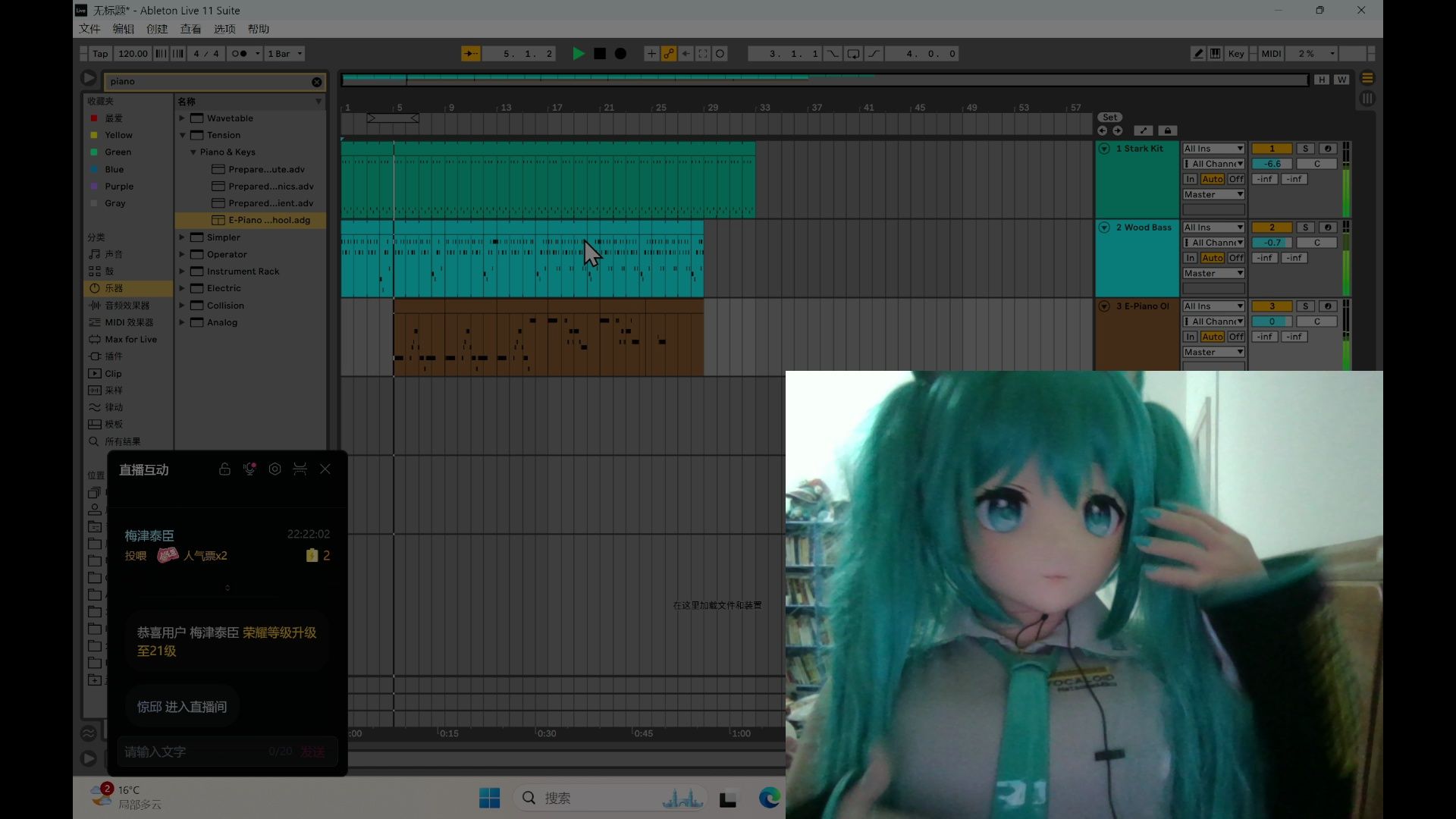Stop playback with the square Stop button
Image resolution: width=1456 pixels, height=819 pixels.
click(600, 54)
